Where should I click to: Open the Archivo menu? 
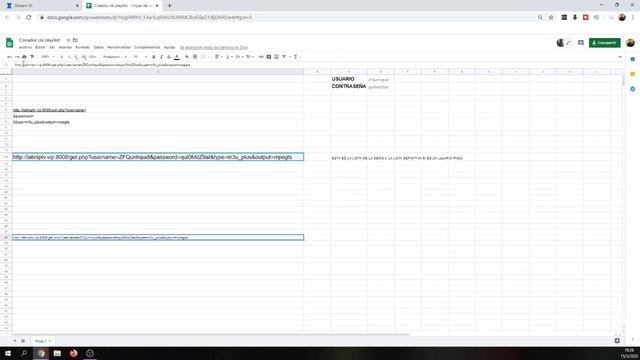coord(25,47)
